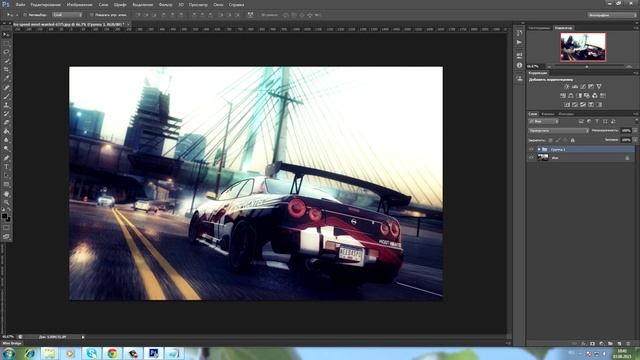Select the Hand tool
This screenshot has width=640, height=360.
(x=6, y=194)
